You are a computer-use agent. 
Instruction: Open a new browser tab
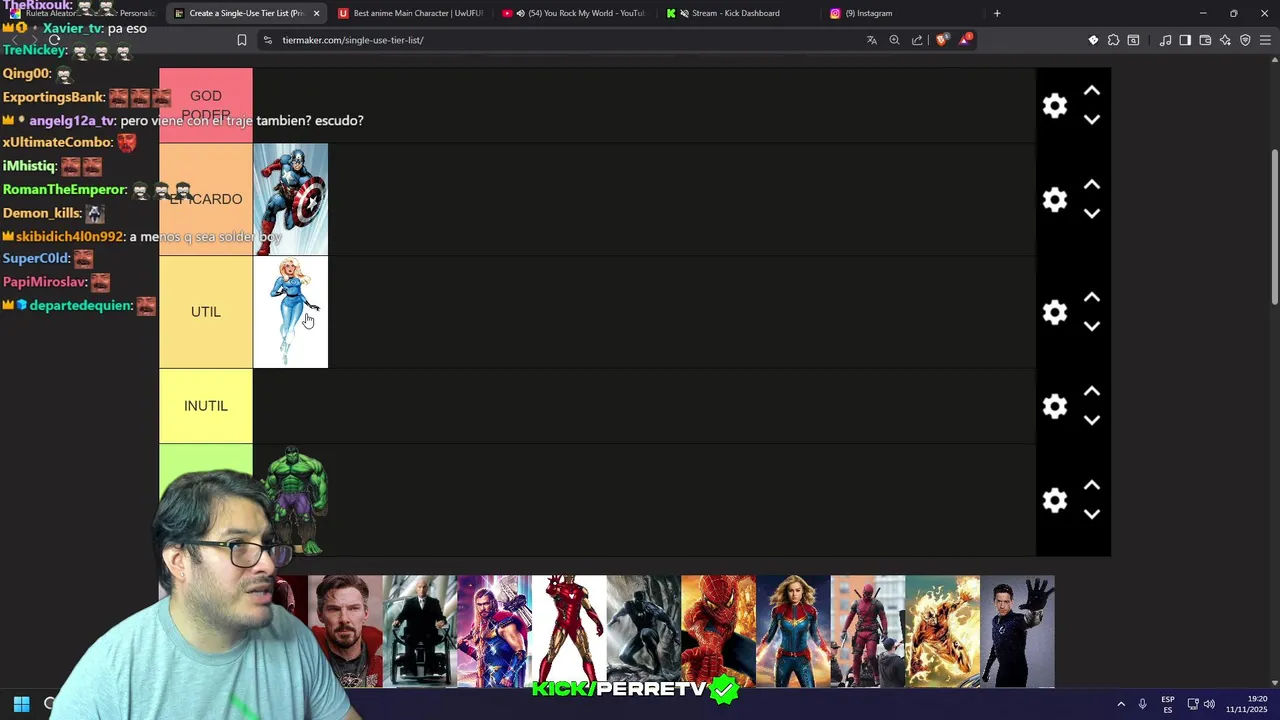996,13
